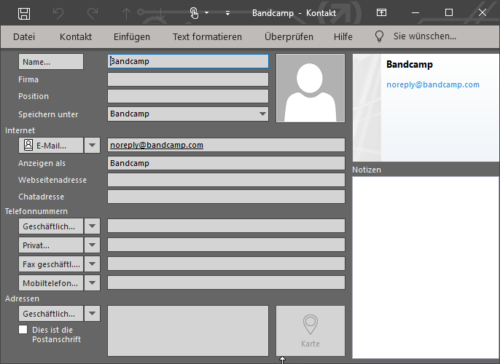Image resolution: width=500 pixels, height=364 pixels.
Task: Open the Text formatieren tab
Action: click(x=207, y=37)
